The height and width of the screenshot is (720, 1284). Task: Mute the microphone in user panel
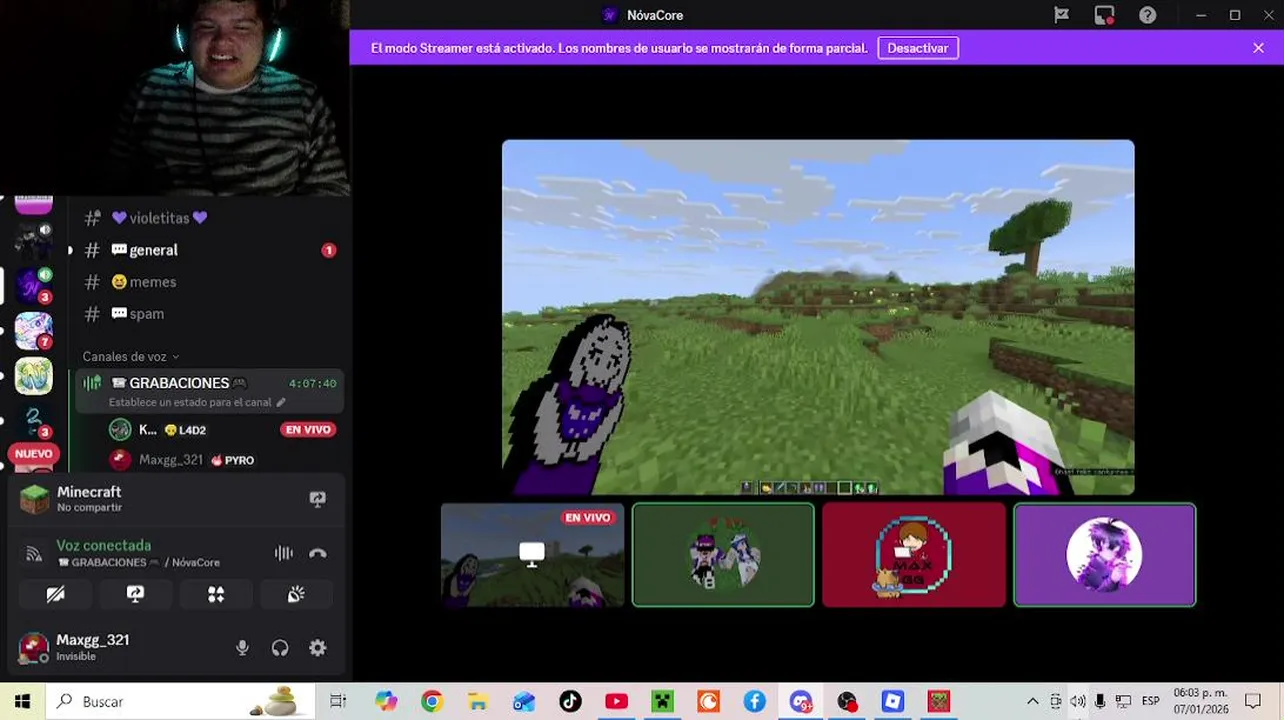242,648
